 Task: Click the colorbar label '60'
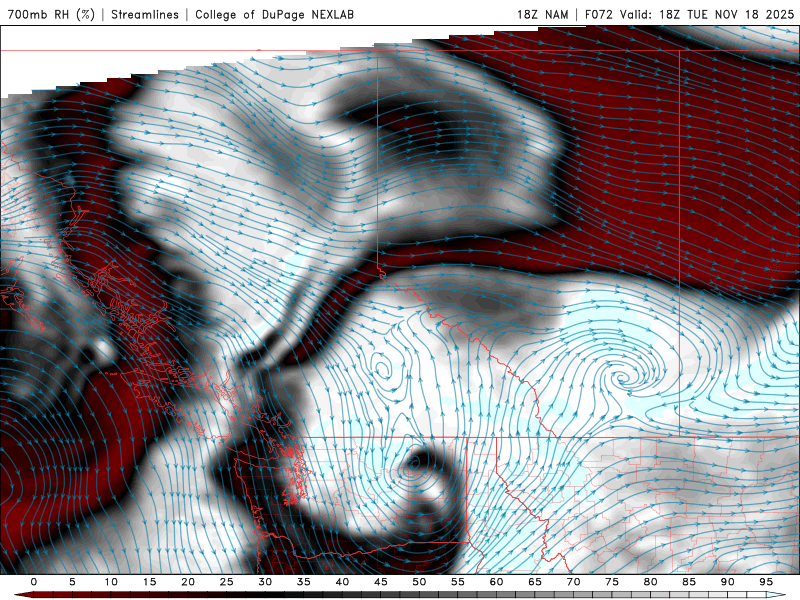(x=496, y=582)
